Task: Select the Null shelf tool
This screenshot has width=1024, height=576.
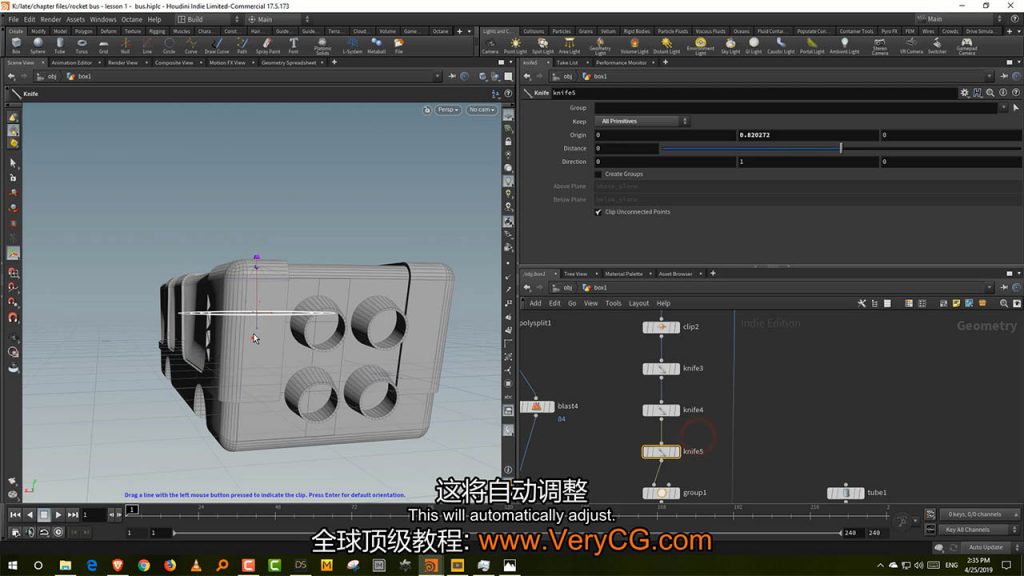Action: tap(125, 45)
